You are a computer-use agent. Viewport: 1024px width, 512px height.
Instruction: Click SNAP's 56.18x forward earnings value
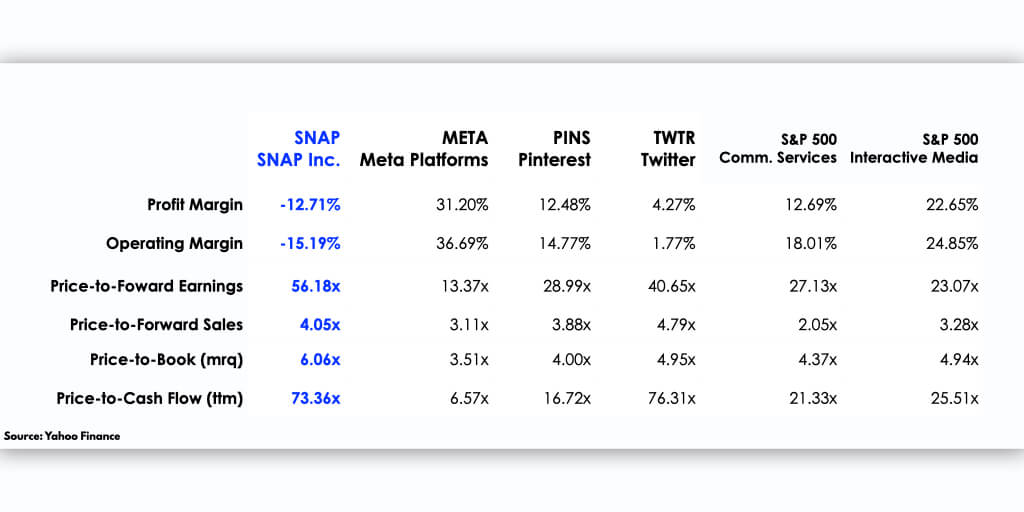pyautogui.click(x=316, y=286)
